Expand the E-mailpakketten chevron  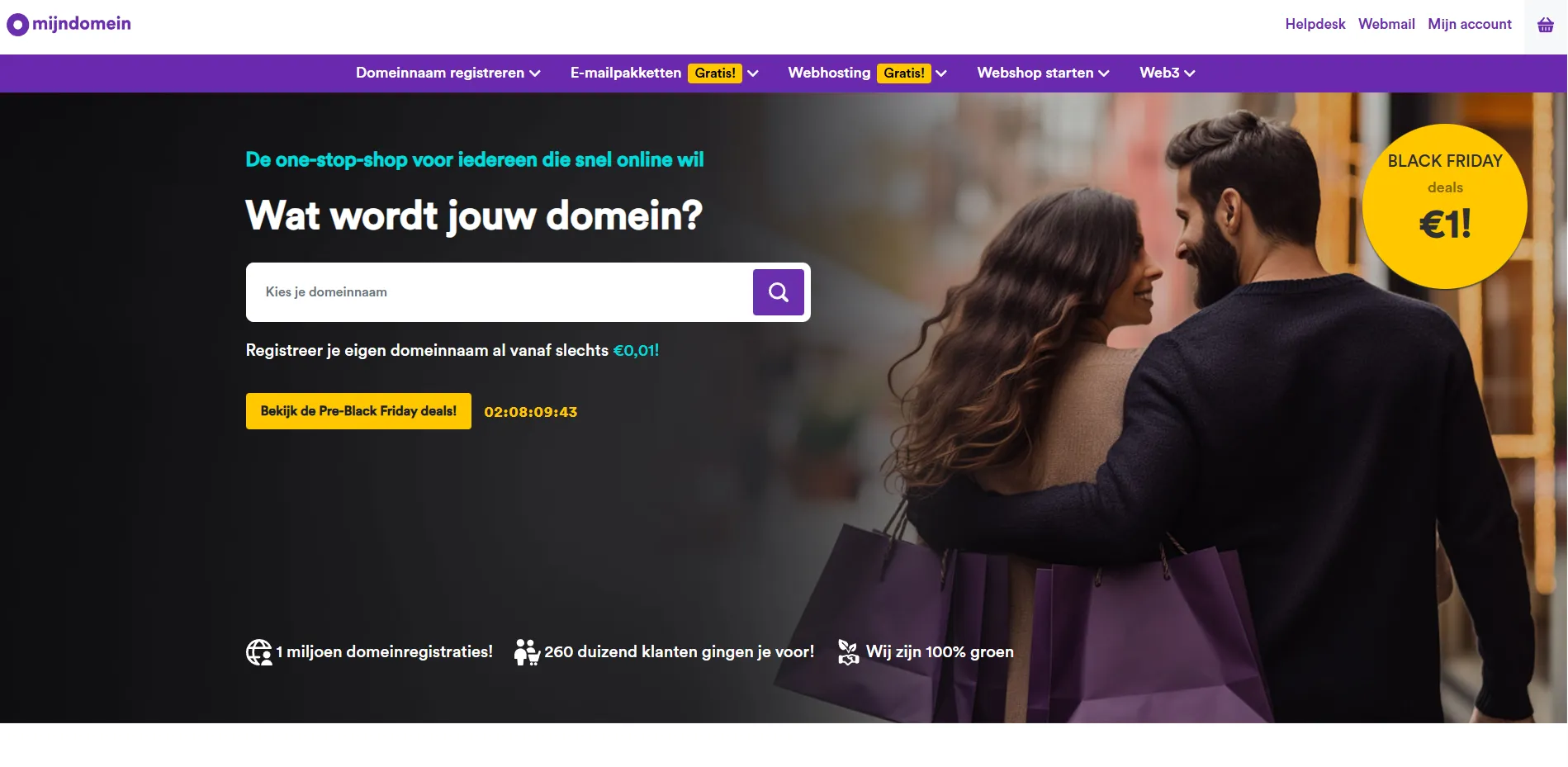coord(753,73)
